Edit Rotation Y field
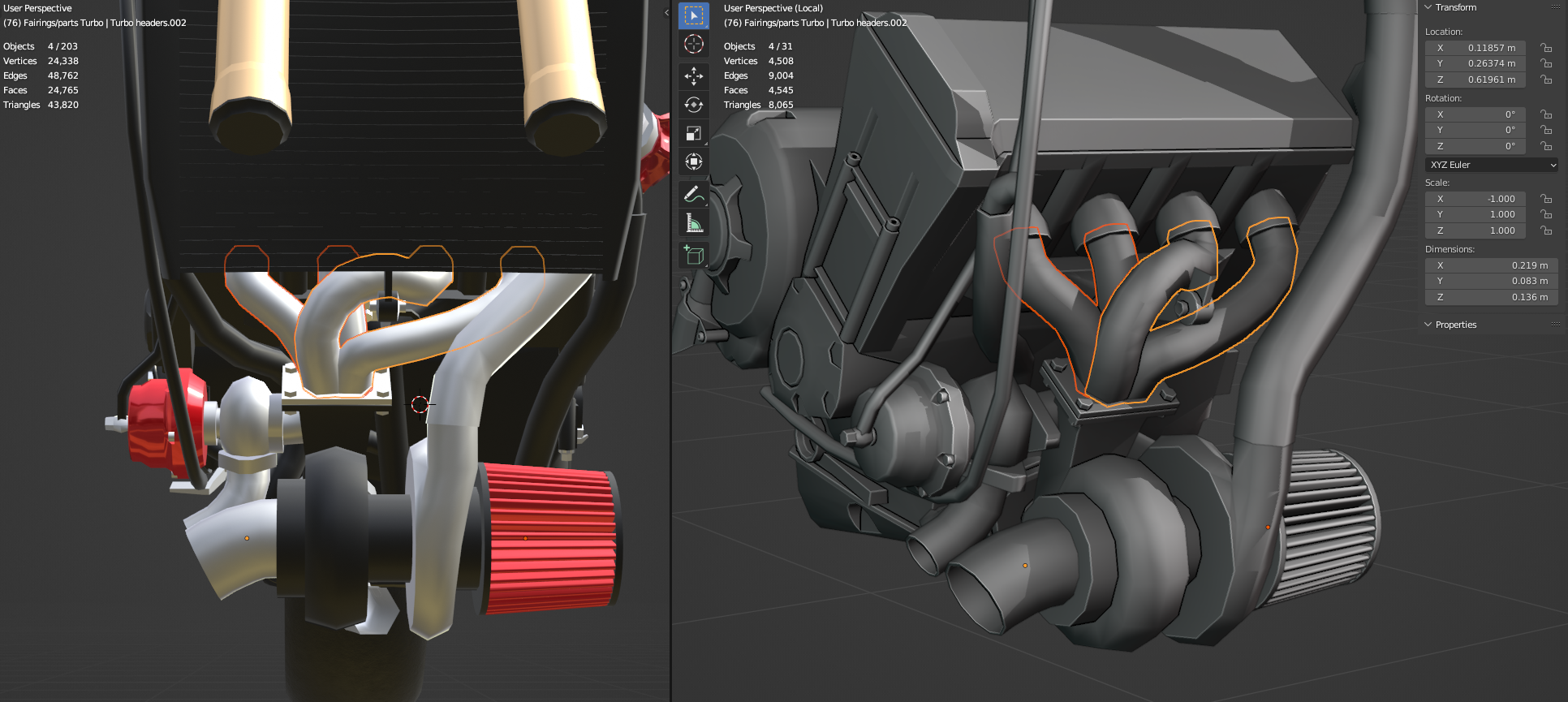This screenshot has height=702, width=1568. coord(1475,130)
